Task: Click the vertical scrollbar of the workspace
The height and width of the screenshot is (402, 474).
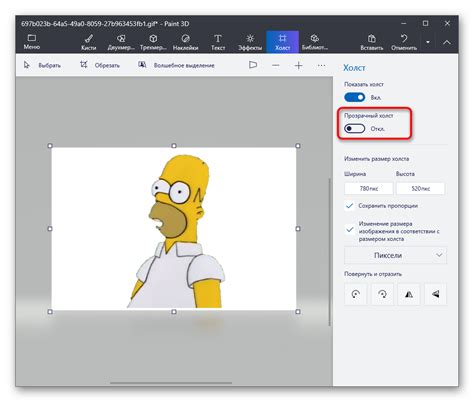Action: pyautogui.click(x=330, y=252)
